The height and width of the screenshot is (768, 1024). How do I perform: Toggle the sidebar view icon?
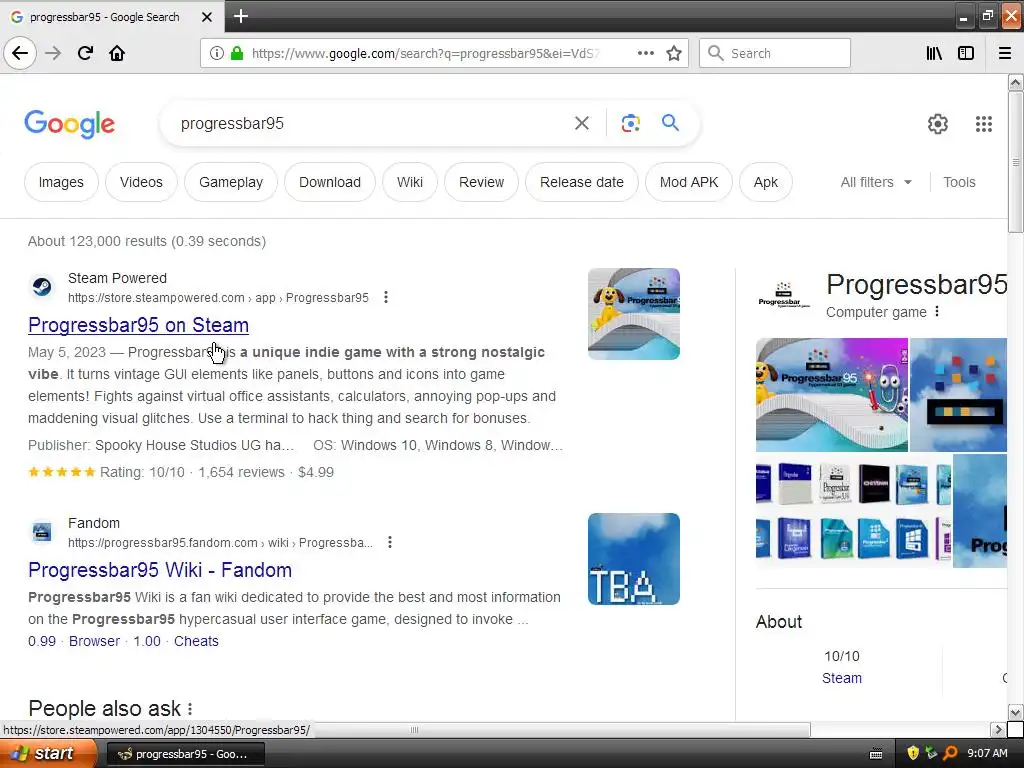(x=966, y=53)
